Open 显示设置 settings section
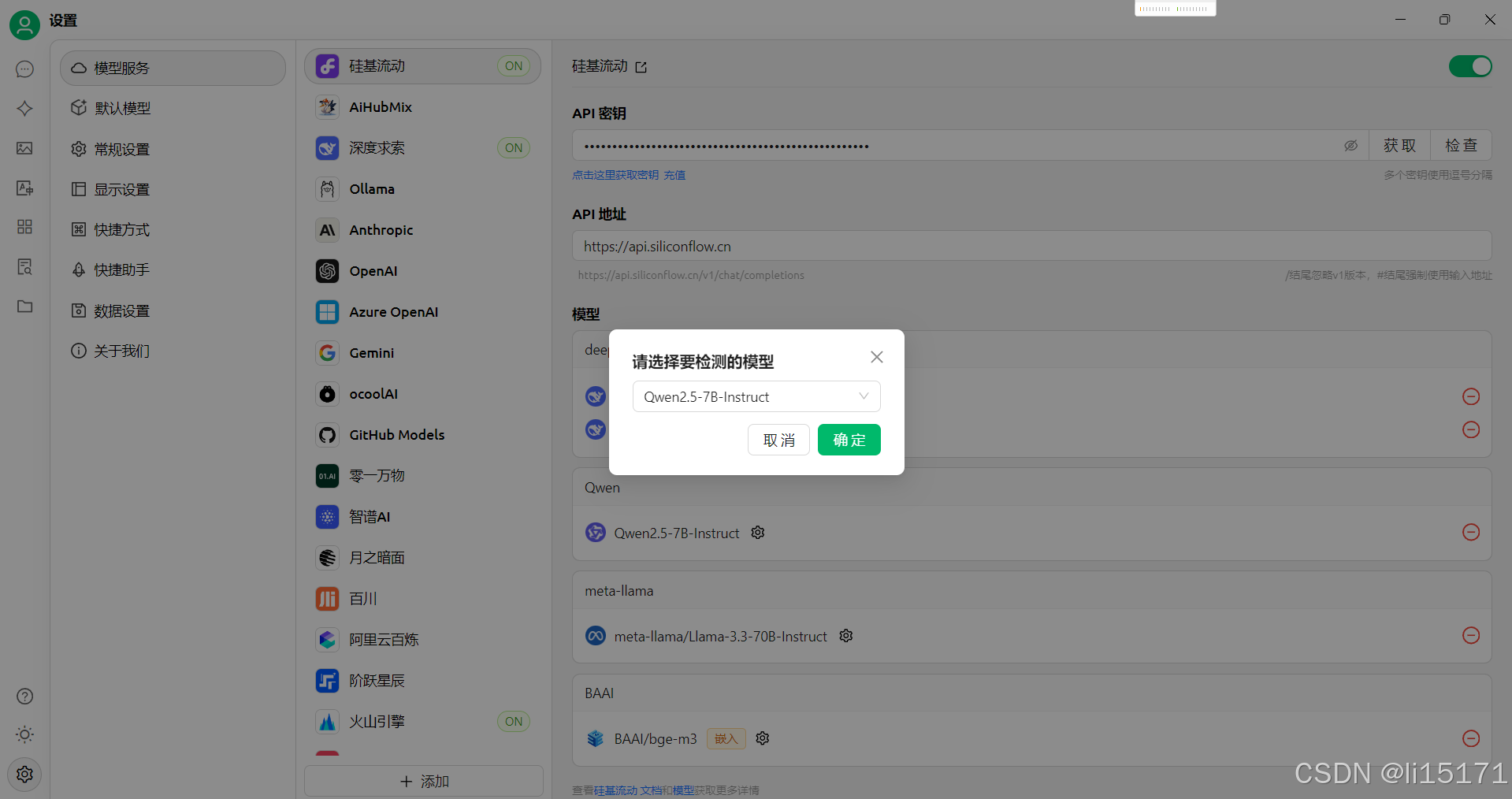Image resolution: width=1512 pixels, height=799 pixels. pos(173,190)
